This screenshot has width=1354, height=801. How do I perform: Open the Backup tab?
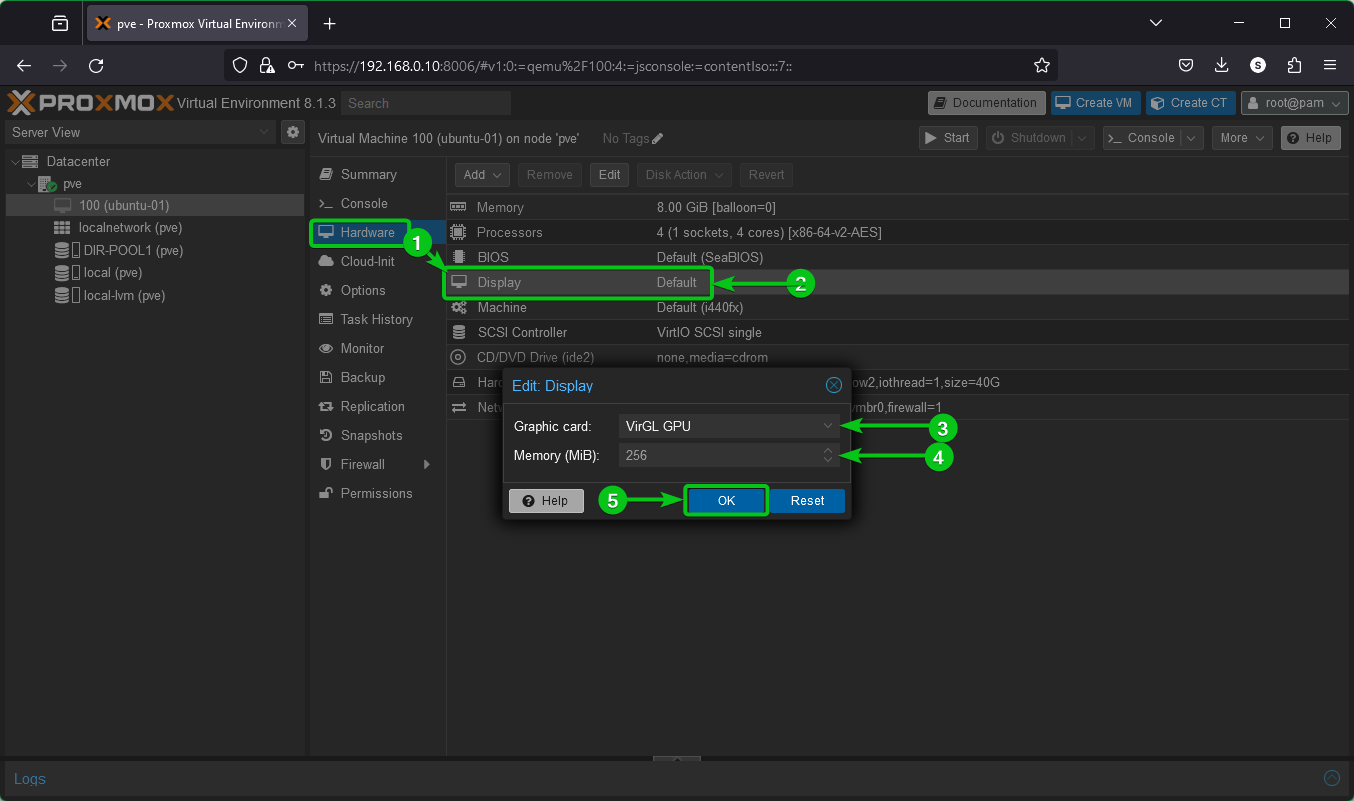[x=378, y=377]
